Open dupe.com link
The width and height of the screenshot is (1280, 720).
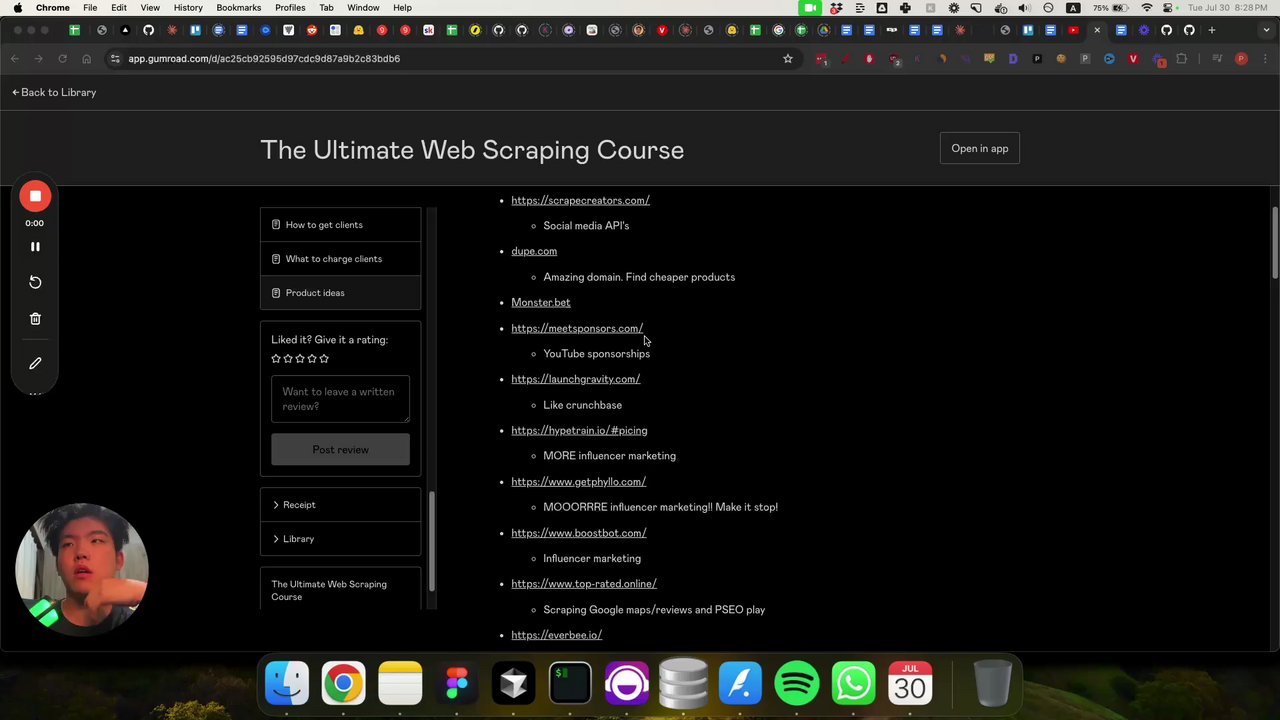(534, 251)
